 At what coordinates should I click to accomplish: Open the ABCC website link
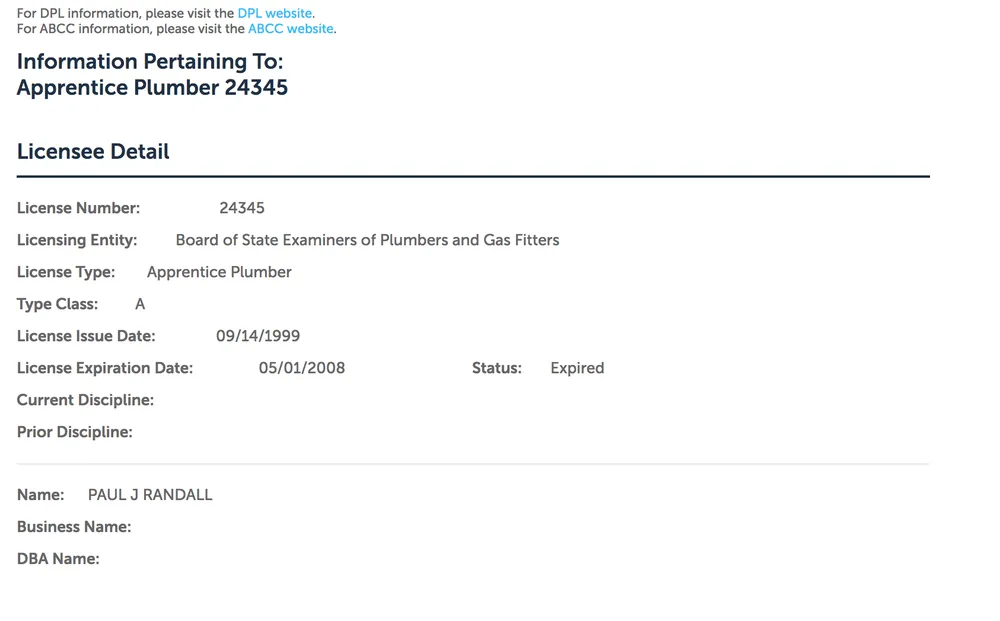tap(291, 29)
